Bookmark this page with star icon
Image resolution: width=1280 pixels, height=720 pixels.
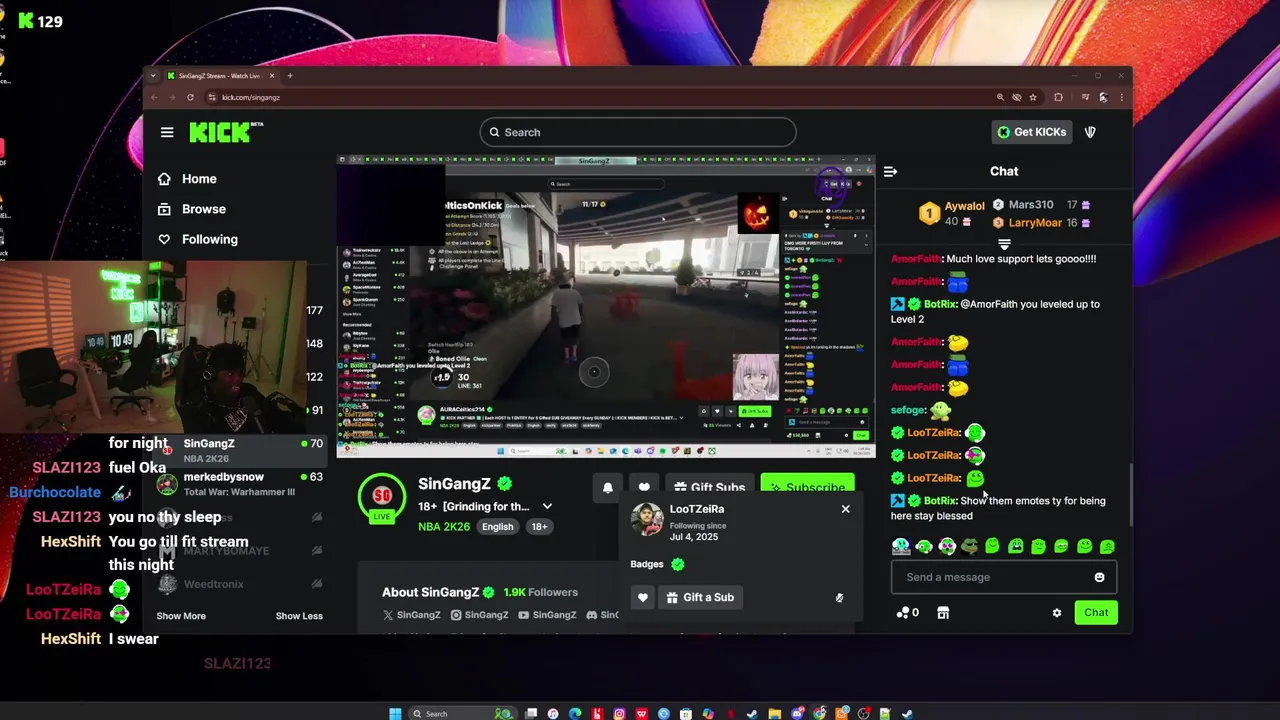[x=1033, y=97]
